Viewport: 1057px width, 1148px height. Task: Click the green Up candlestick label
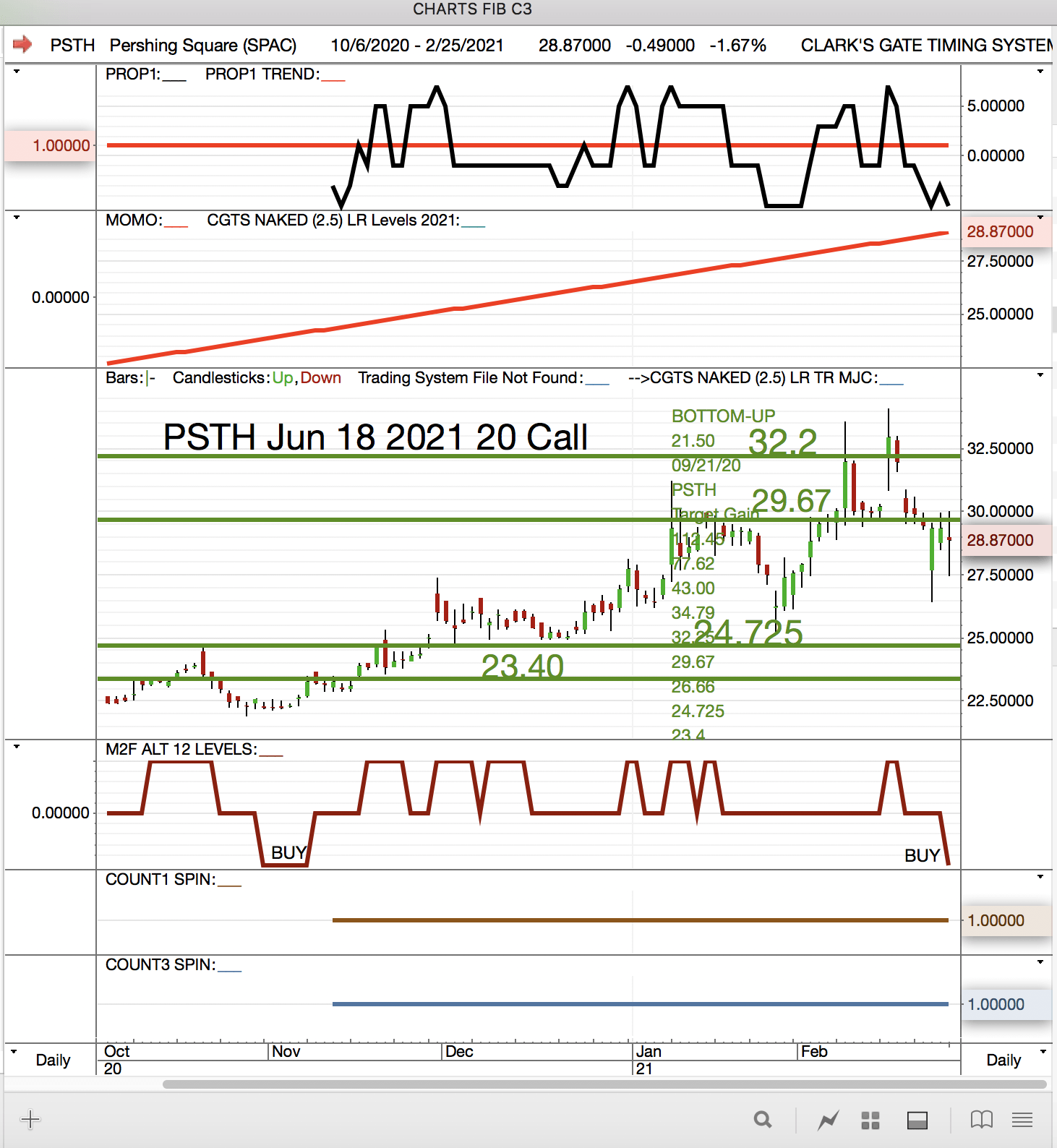point(283,378)
